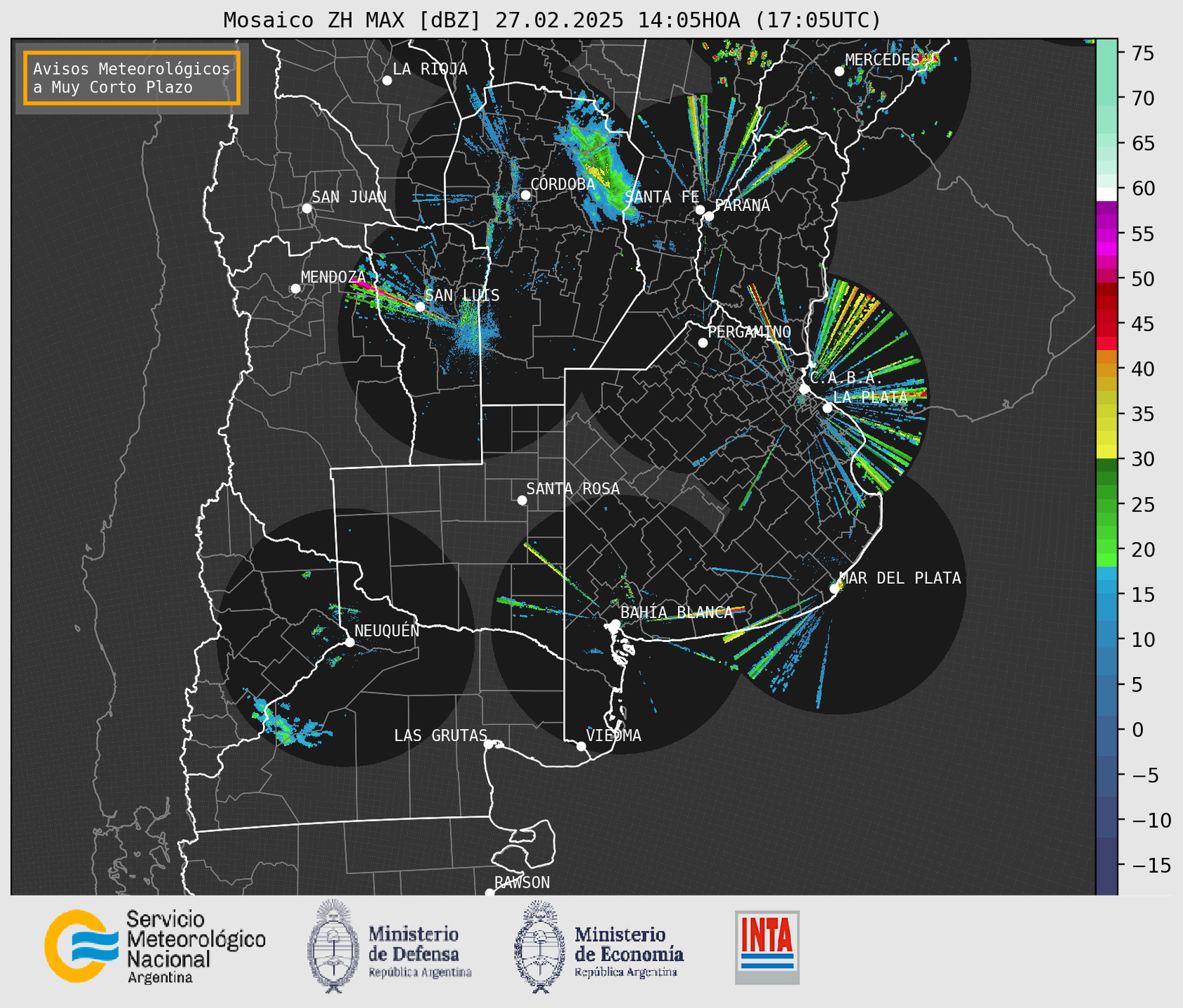The width and height of the screenshot is (1183, 1008).
Task: Select the VIEDMA city dot
Action: (x=581, y=746)
